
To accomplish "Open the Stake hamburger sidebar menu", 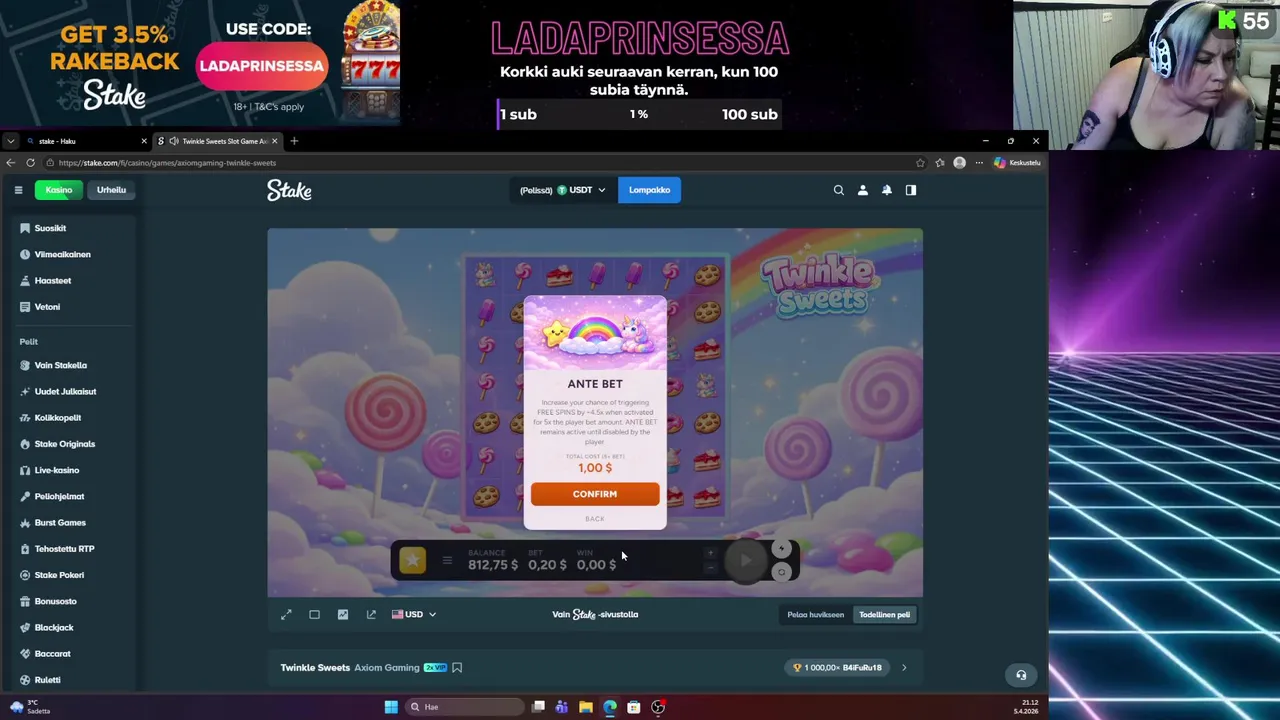I will pos(18,190).
